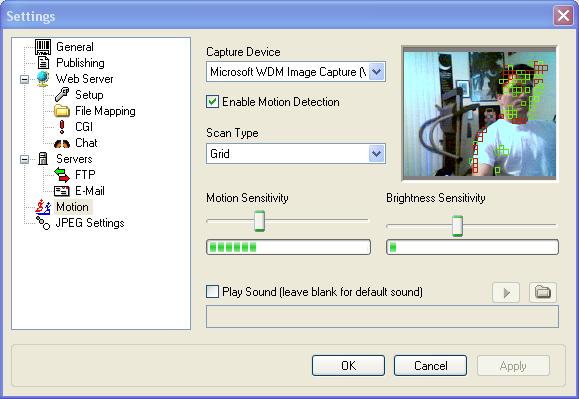Open the Capture Device dropdown

tap(377, 72)
